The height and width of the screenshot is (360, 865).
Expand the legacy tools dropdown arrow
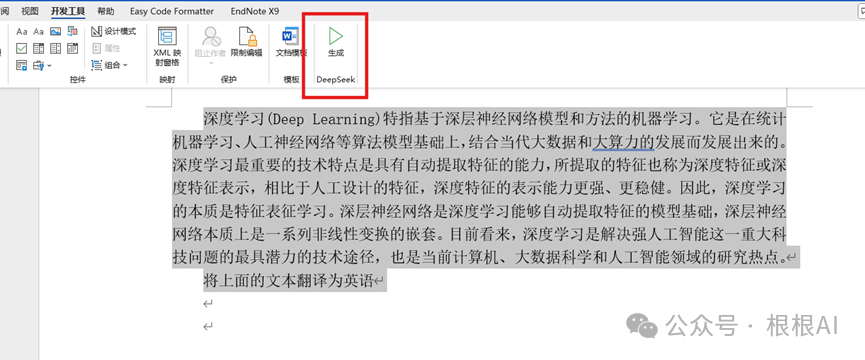click(x=49, y=66)
